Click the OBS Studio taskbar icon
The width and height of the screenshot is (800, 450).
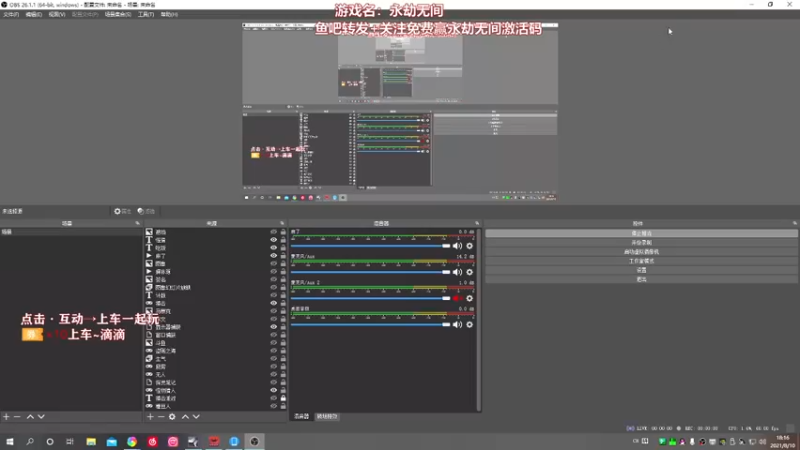click(x=255, y=441)
